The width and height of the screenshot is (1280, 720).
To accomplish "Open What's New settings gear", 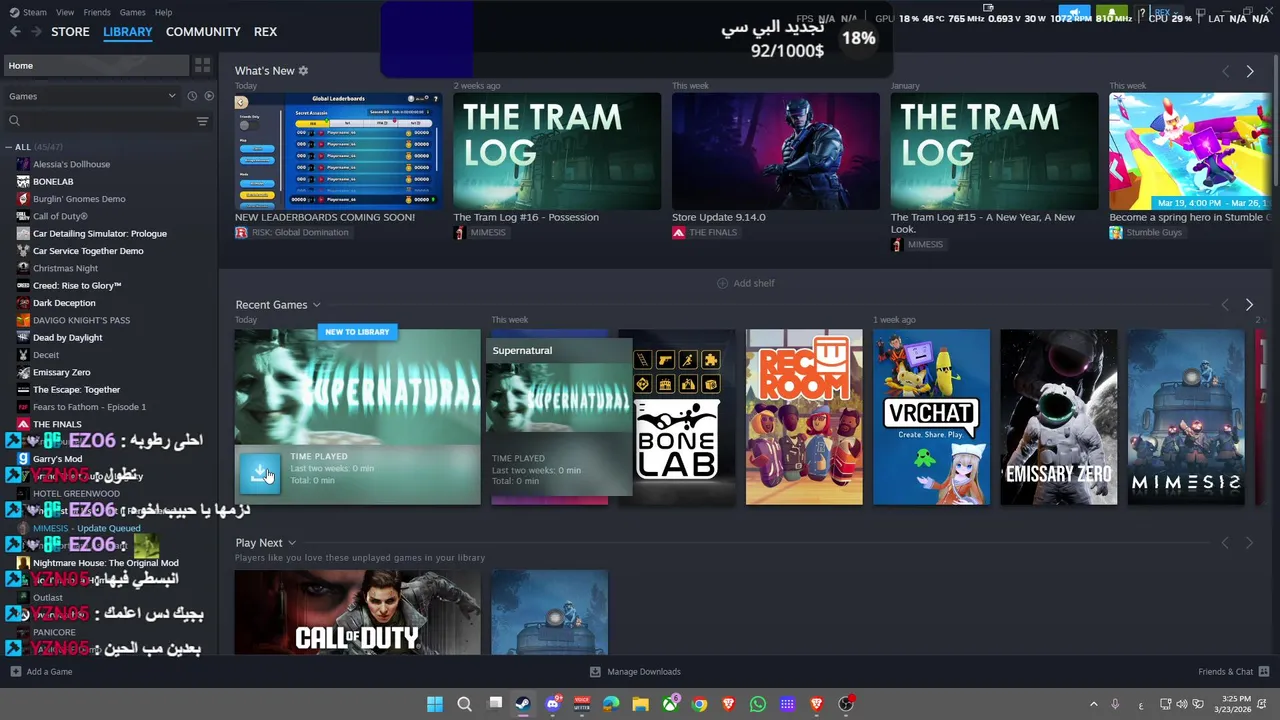I will tap(303, 71).
